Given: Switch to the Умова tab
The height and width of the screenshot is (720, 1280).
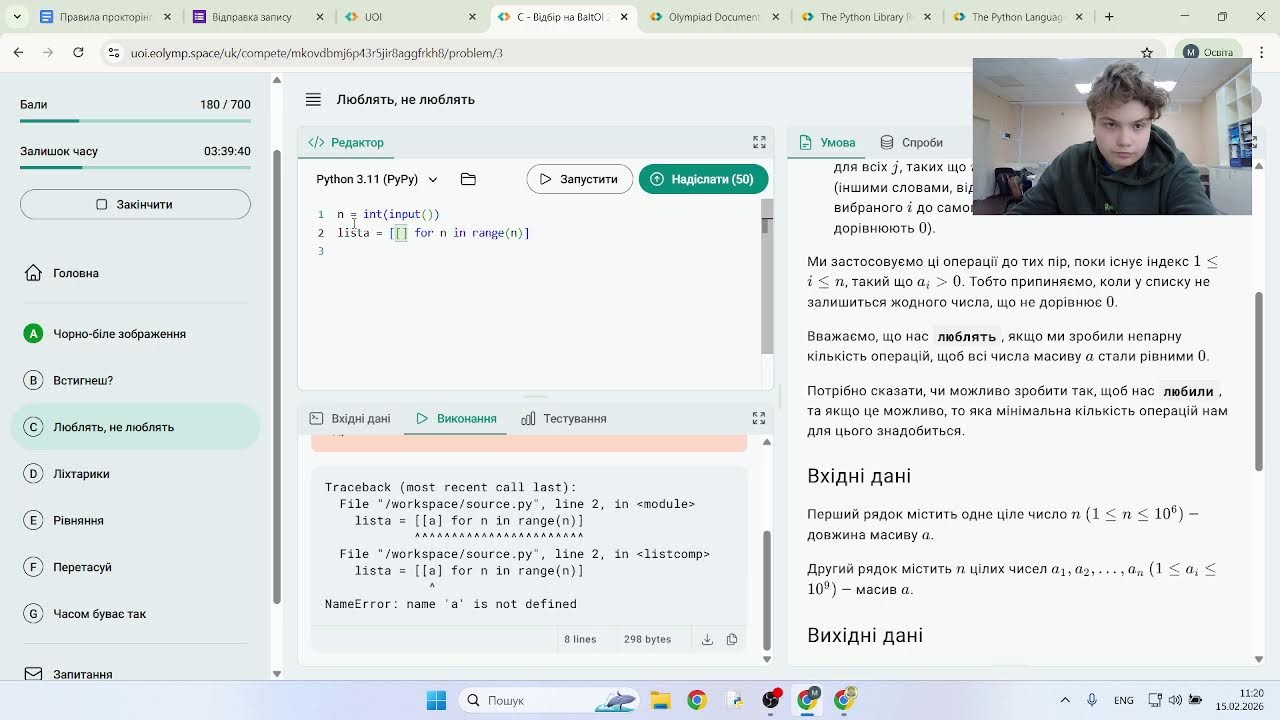Looking at the screenshot, I should tap(827, 142).
